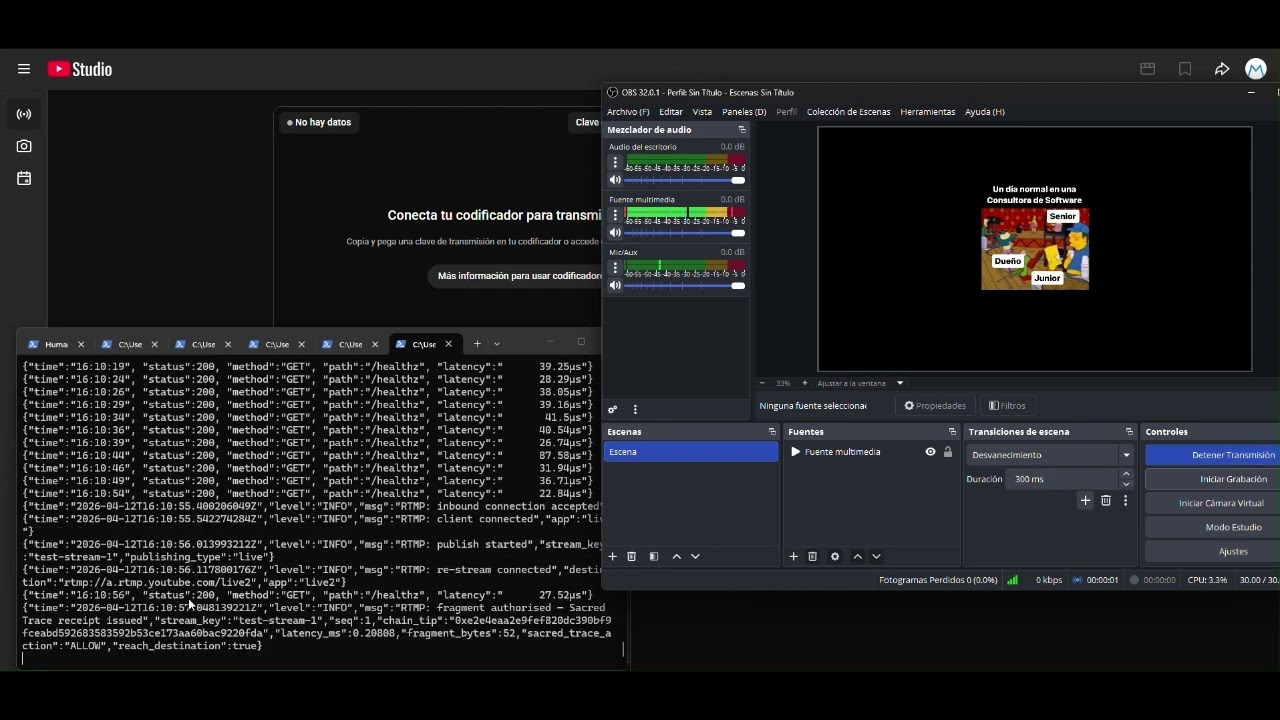Open the account avatar in YouTube Studio
The width and height of the screenshot is (1280, 720).
[x=1256, y=69]
